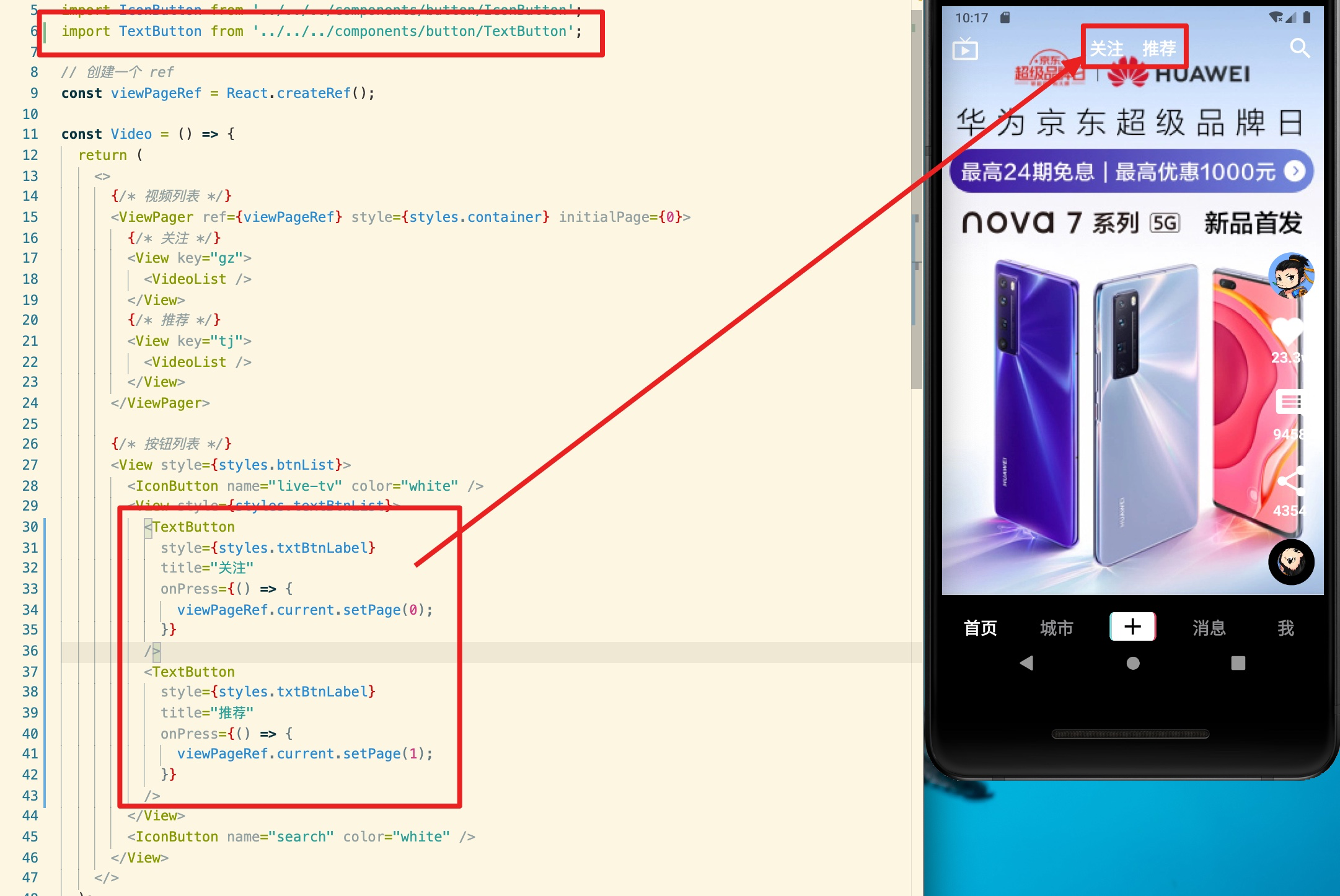Tap the live TV icon in emulator
Screen dimensions: 1340x896
pos(964,48)
